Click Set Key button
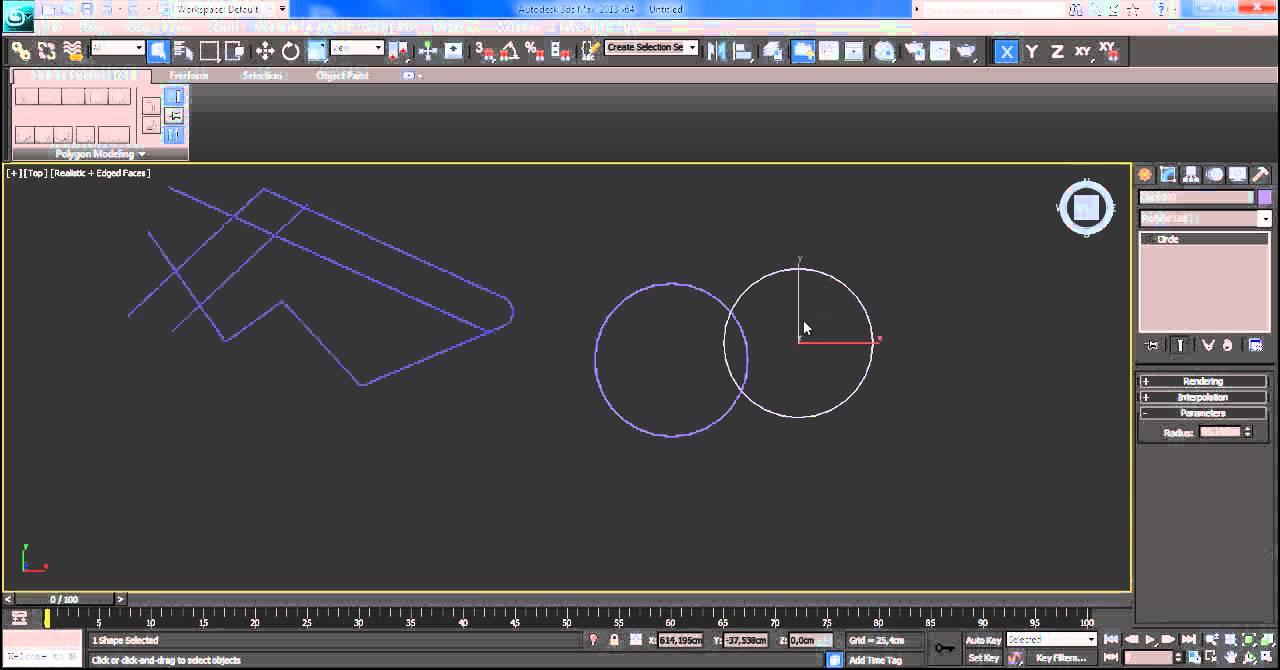Viewport: 1280px width, 670px height. coord(983,658)
